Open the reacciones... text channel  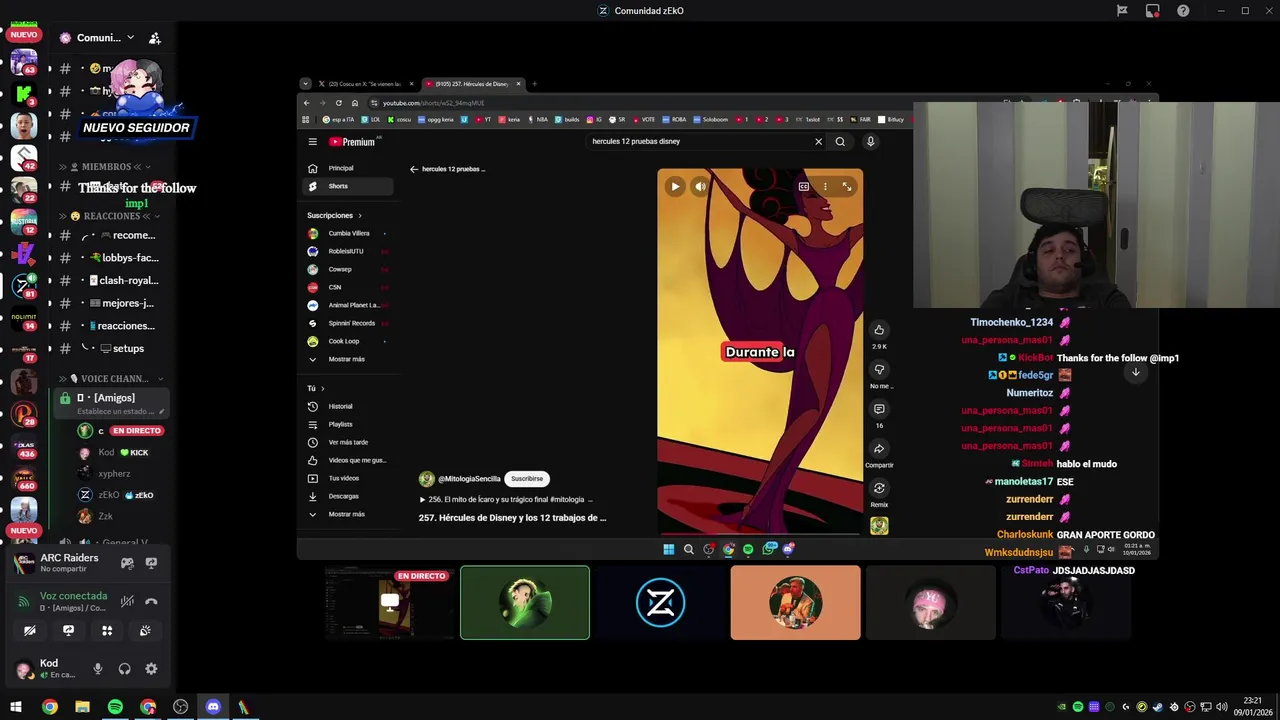[x=110, y=326]
